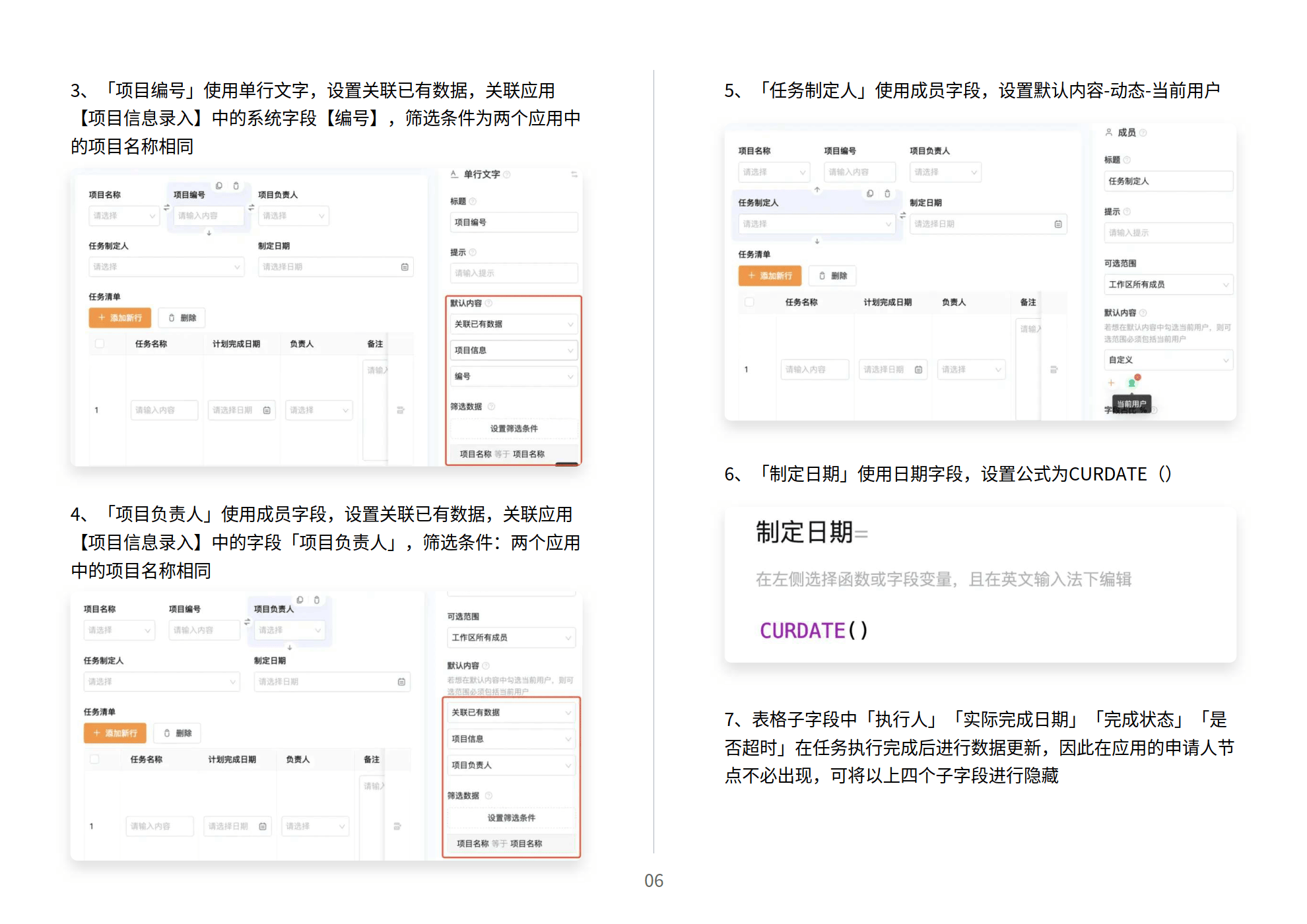The height and width of the screenshot is (924, 1307).
Task: Click calendar icon in row 1 date cell, step 3
Action: 267,411
